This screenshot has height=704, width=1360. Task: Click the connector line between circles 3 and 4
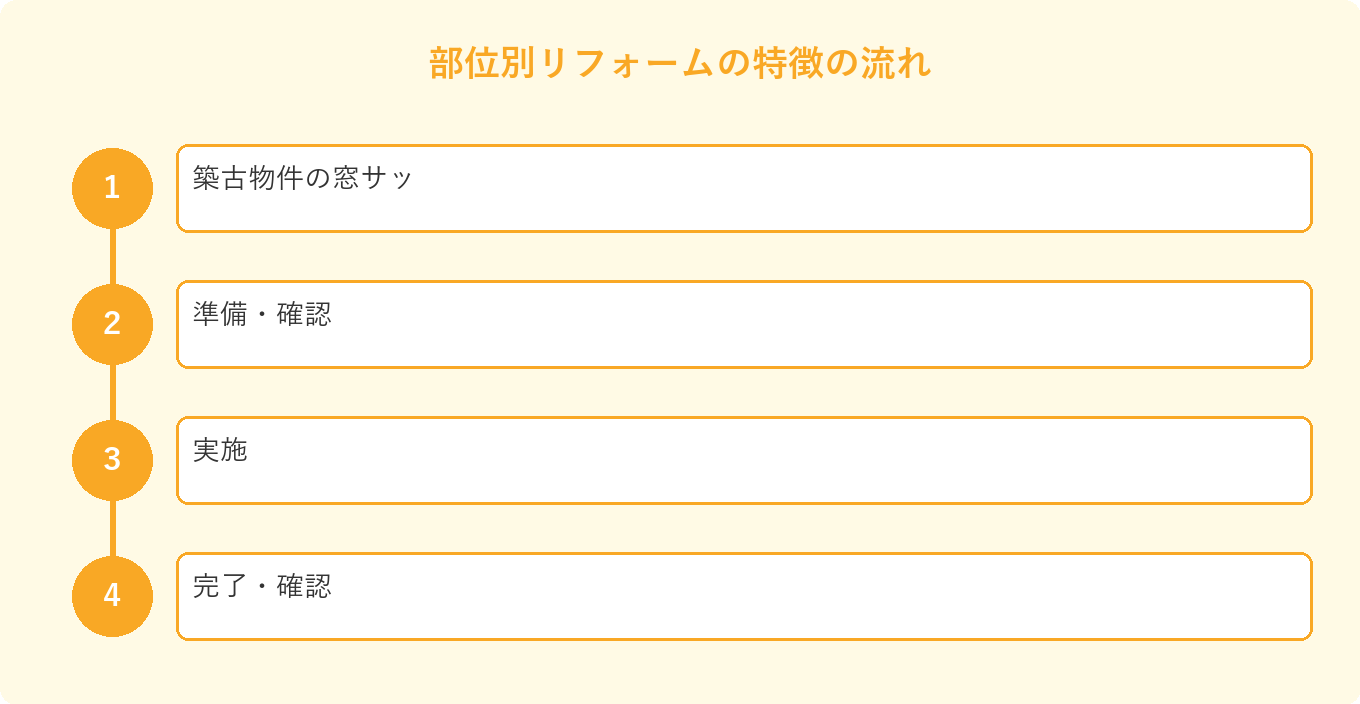[112, 528]
